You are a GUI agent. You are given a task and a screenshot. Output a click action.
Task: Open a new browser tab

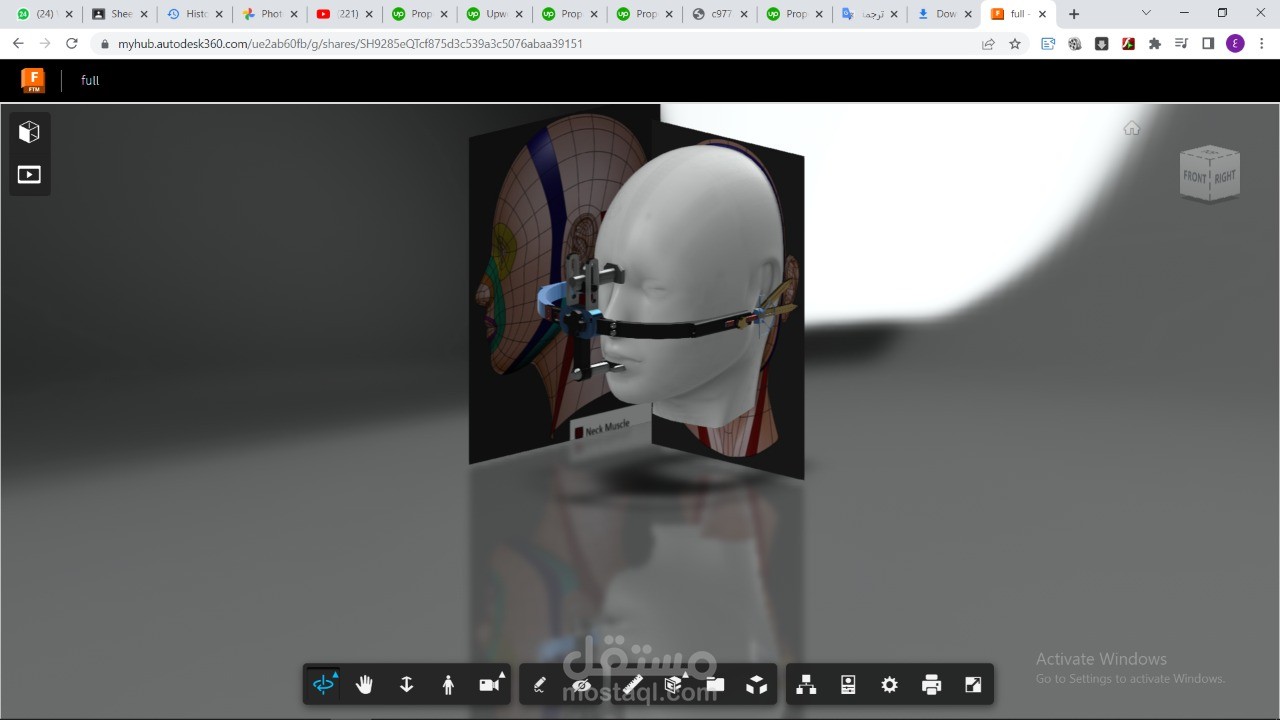tap(1074, 14)
